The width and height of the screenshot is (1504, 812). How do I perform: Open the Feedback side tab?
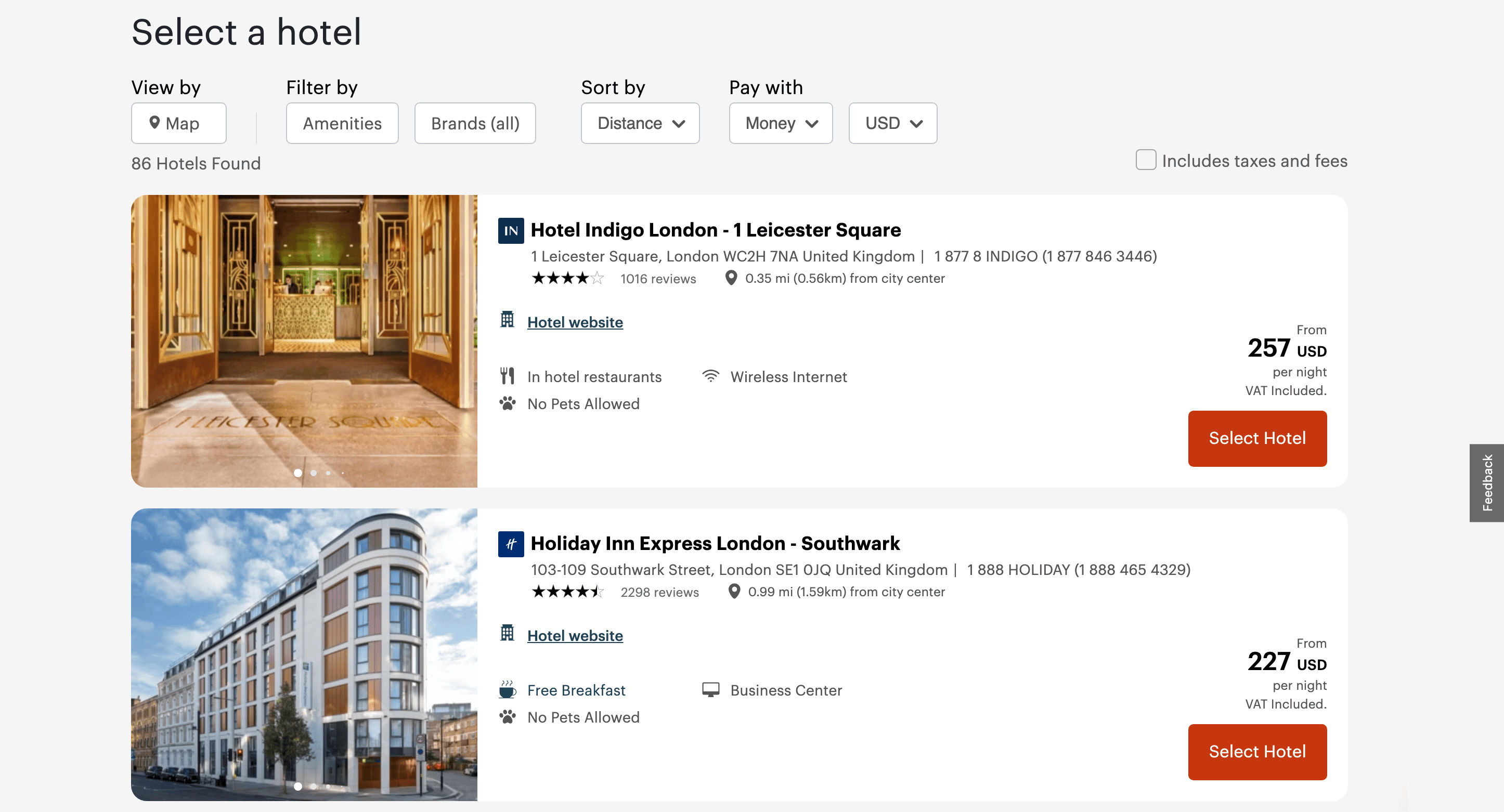tap(1486, 482)
